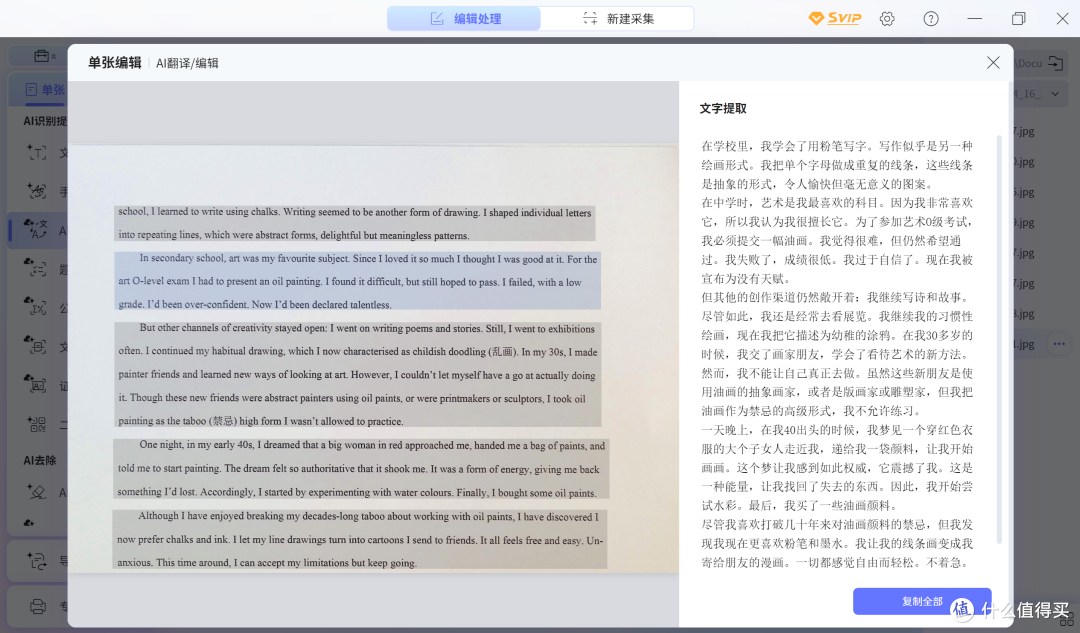Close the 单张编辑 dialog
The image size is (1080, 633).
click(993, 63)
